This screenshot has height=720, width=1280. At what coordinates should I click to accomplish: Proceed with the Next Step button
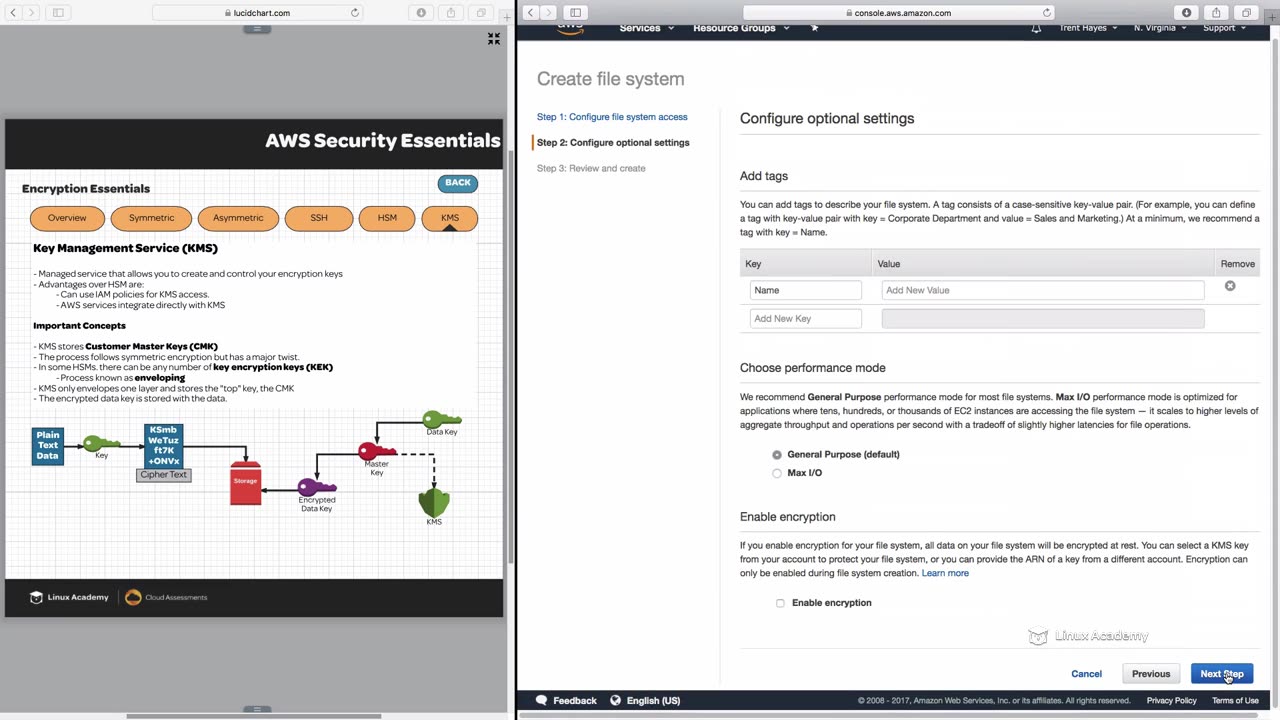(1222, 674)
